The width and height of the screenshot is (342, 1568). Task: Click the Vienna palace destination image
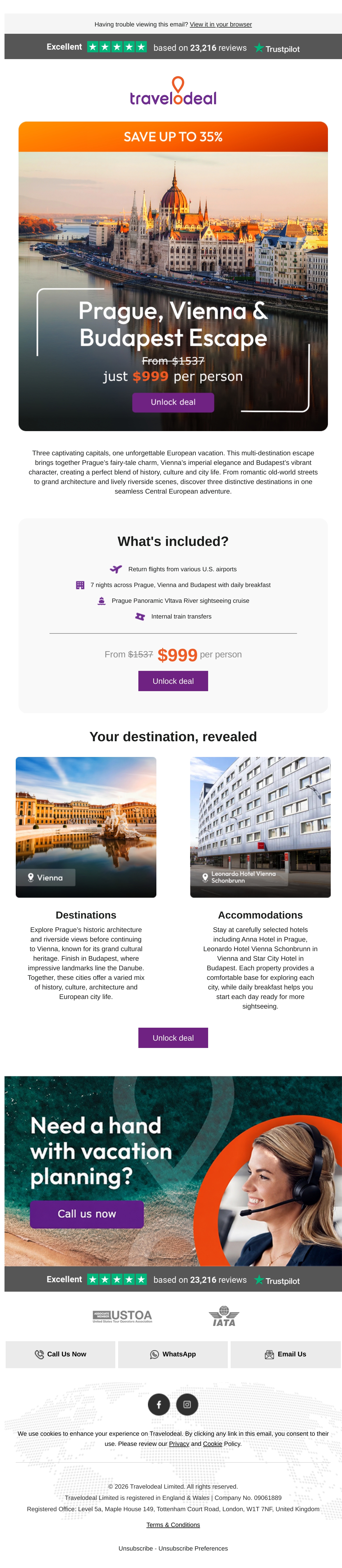pos(86,827)
